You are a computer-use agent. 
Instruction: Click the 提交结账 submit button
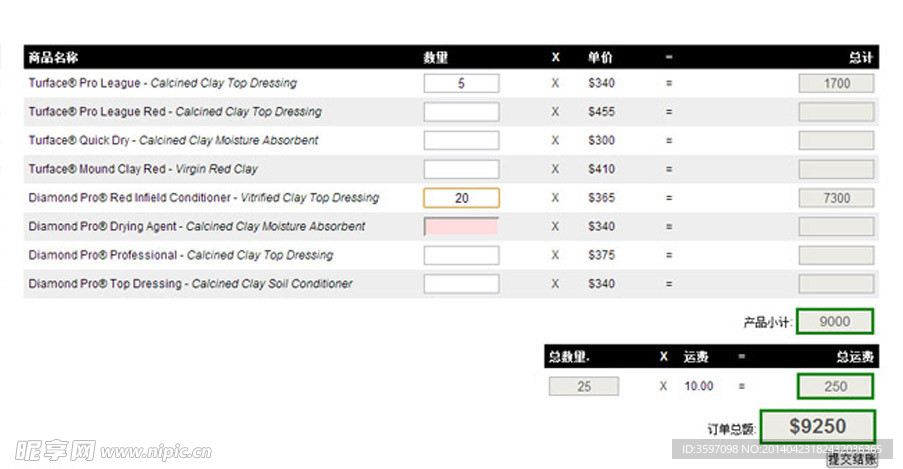(852, 459)
